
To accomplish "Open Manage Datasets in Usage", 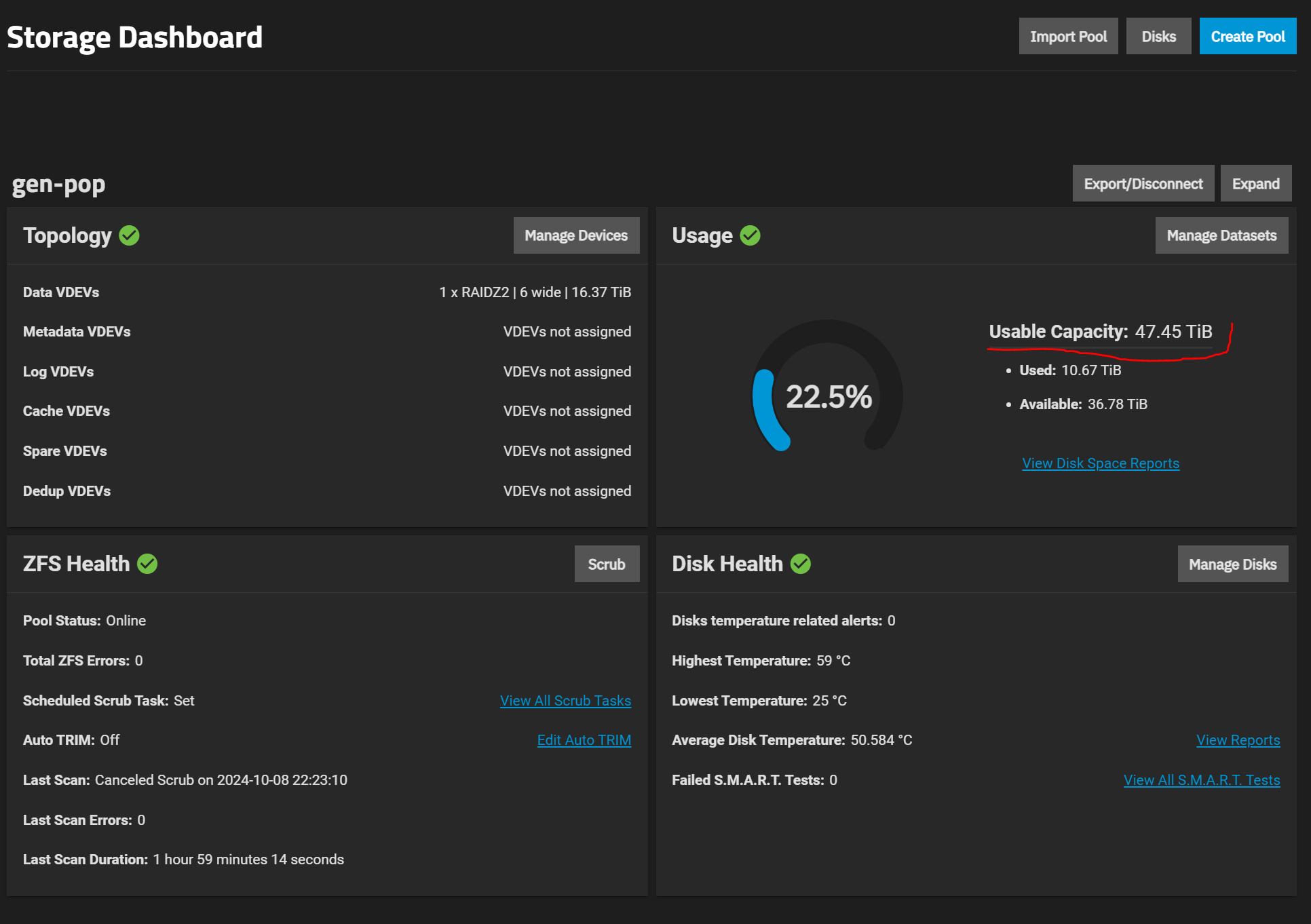I will tap(1221, 235).
